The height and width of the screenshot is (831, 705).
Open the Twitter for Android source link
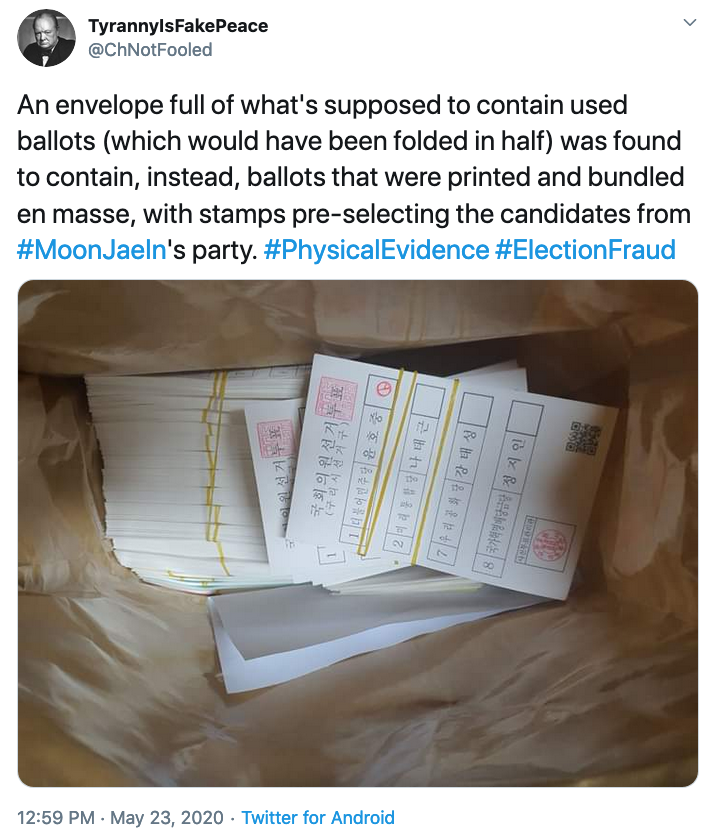(x=318, y=817)
